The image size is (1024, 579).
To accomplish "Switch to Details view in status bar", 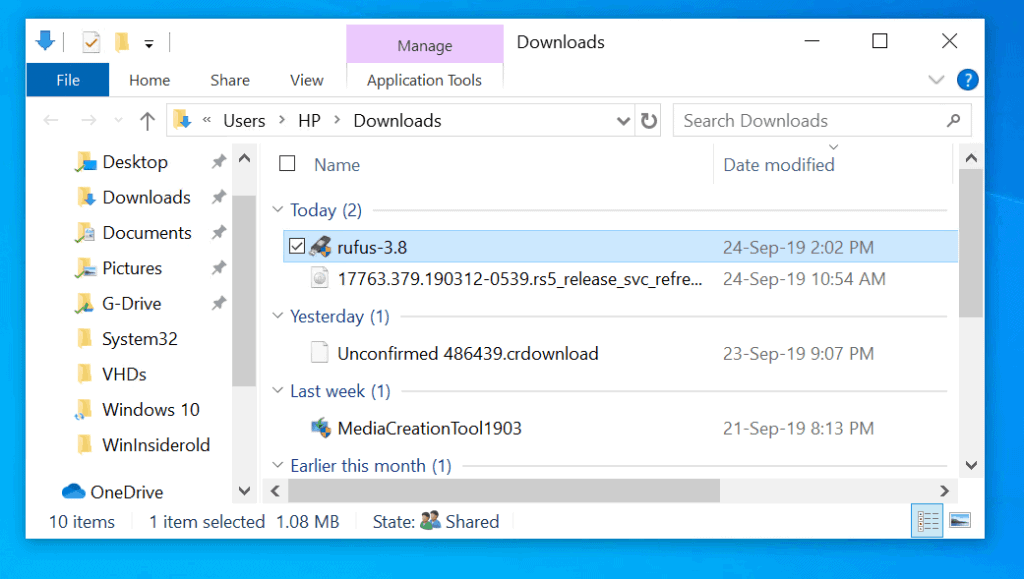I will click(x=927, y=521).
